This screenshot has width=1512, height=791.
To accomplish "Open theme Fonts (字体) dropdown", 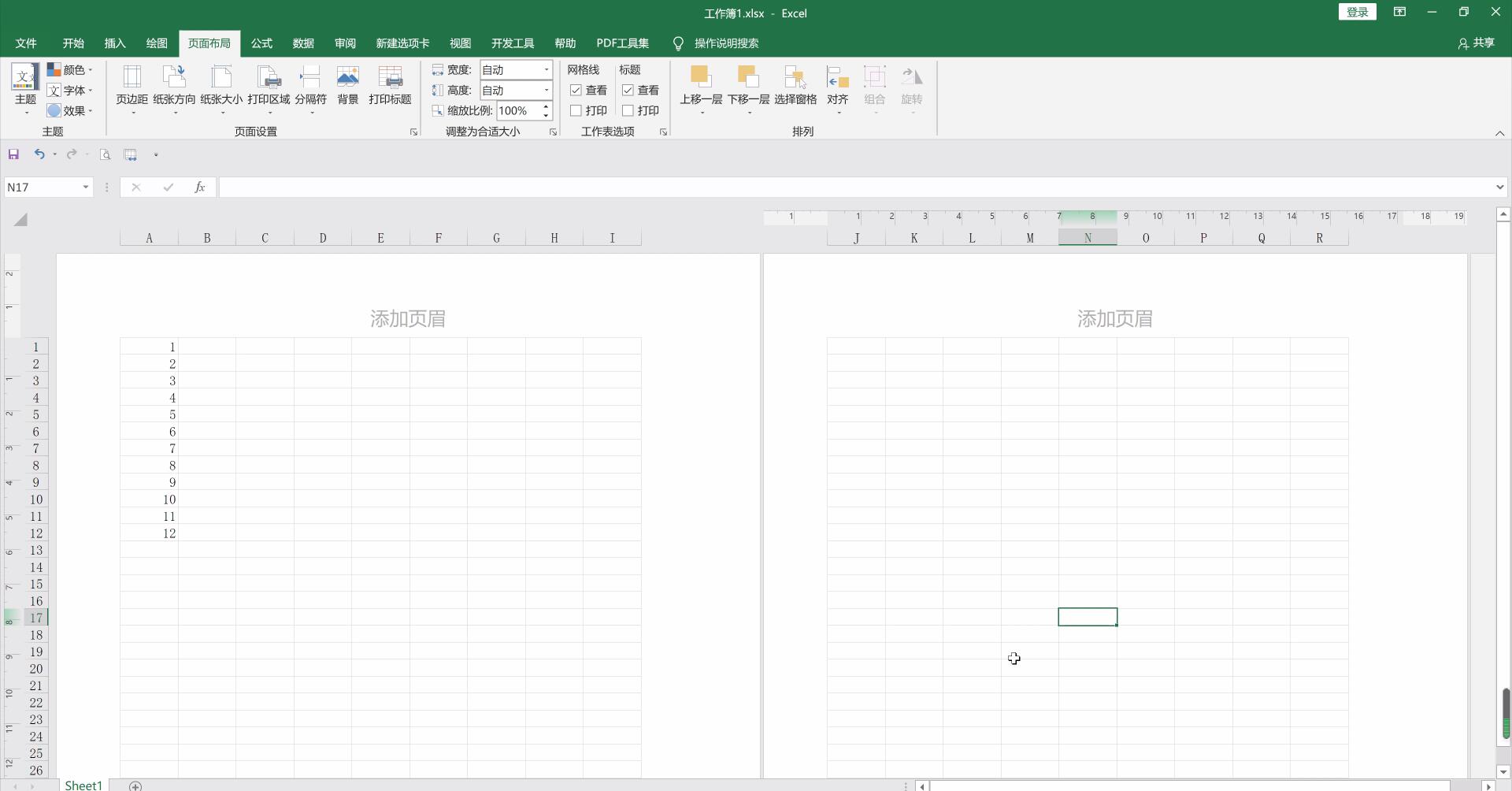I will point(69,90).
